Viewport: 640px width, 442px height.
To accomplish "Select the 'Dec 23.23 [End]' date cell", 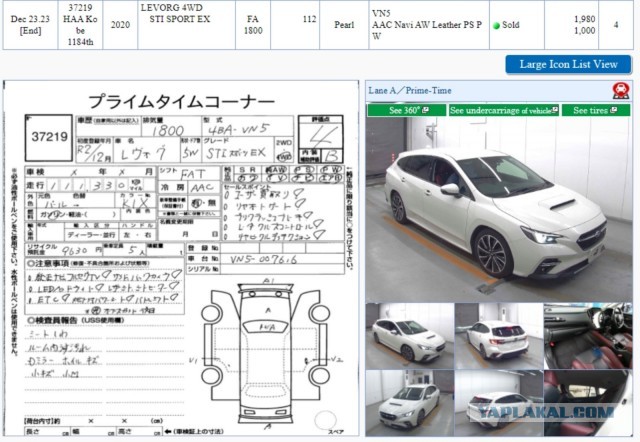I will (x=30, y=25).
